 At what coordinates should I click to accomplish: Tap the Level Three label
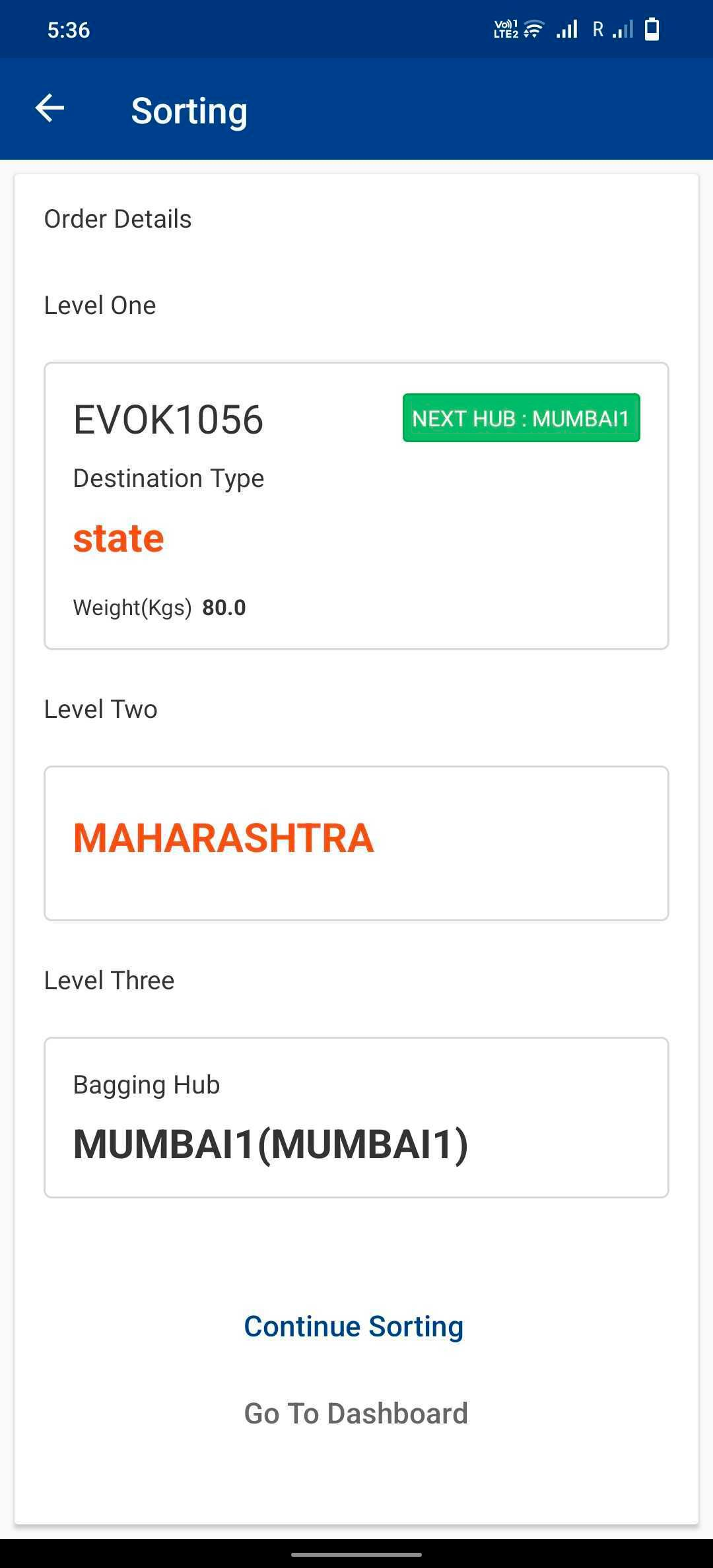coord(109,981)
